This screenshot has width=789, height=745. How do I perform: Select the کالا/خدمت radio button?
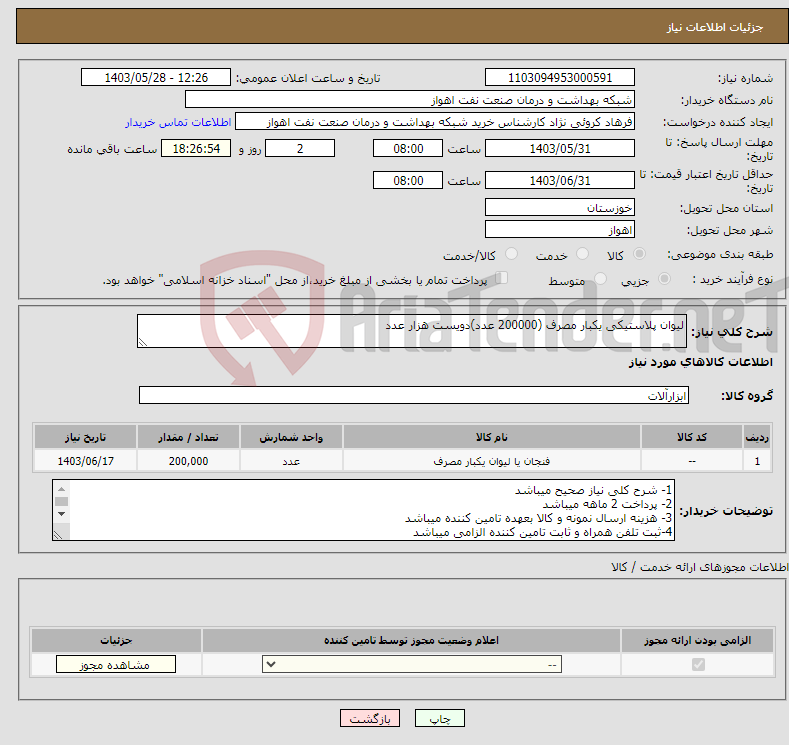511,254
